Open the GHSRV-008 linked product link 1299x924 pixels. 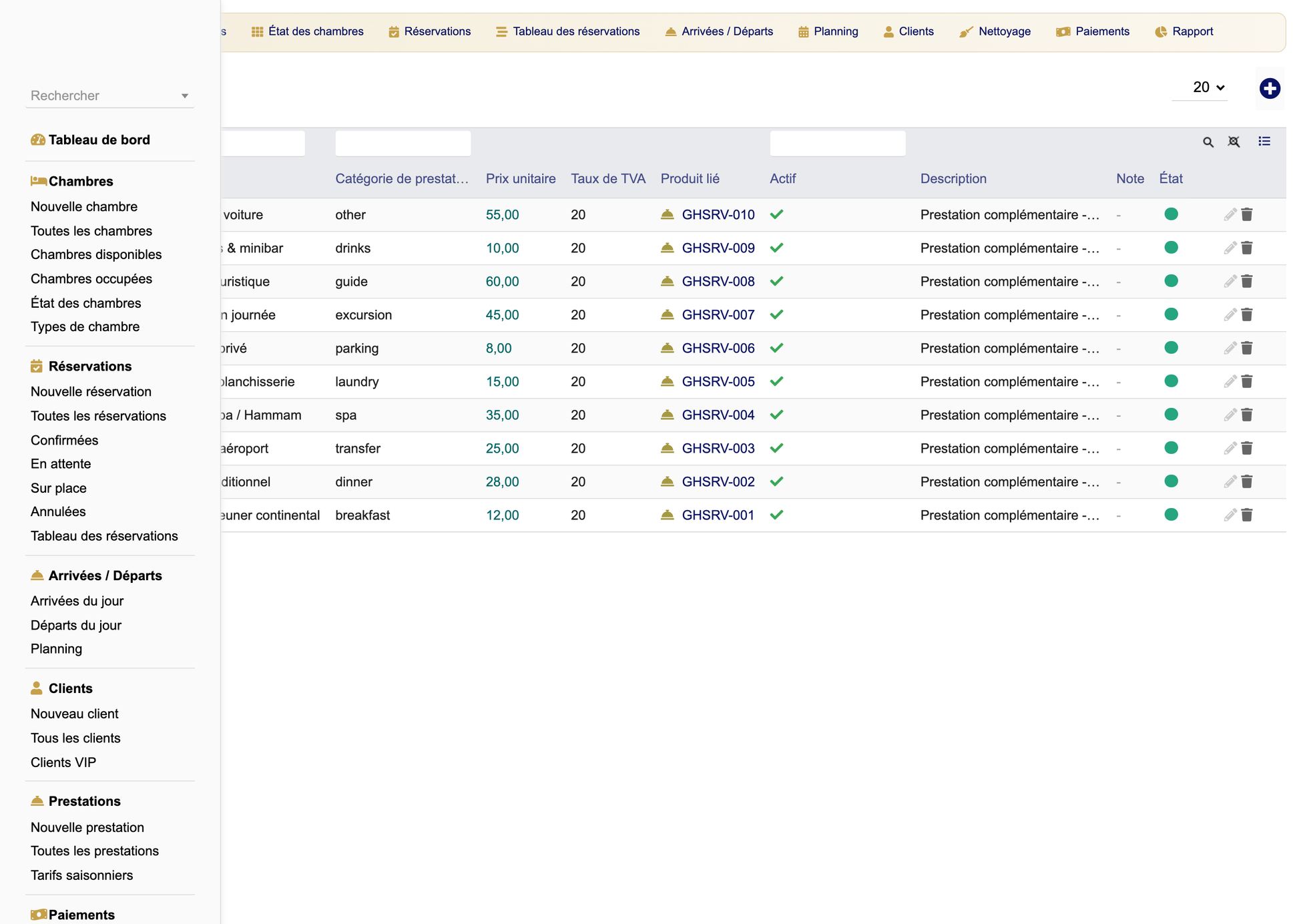[718, 281]
